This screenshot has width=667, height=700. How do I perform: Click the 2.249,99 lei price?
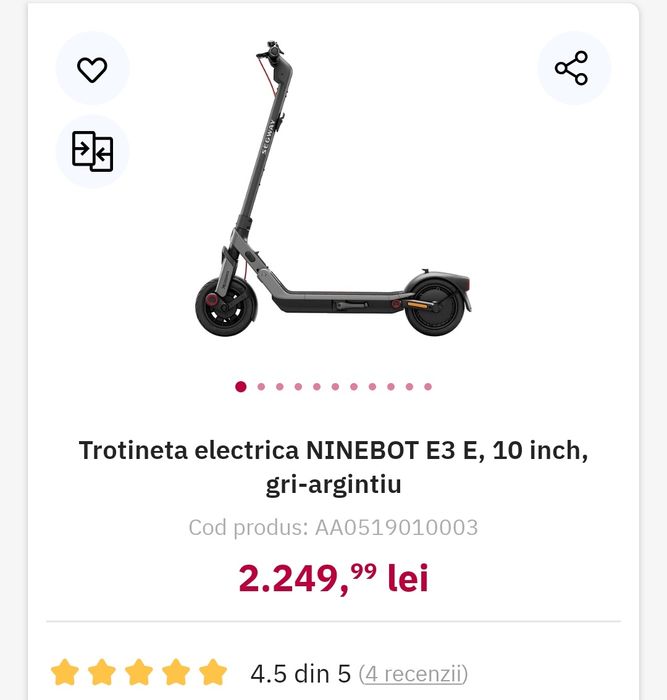pos(333,577)
